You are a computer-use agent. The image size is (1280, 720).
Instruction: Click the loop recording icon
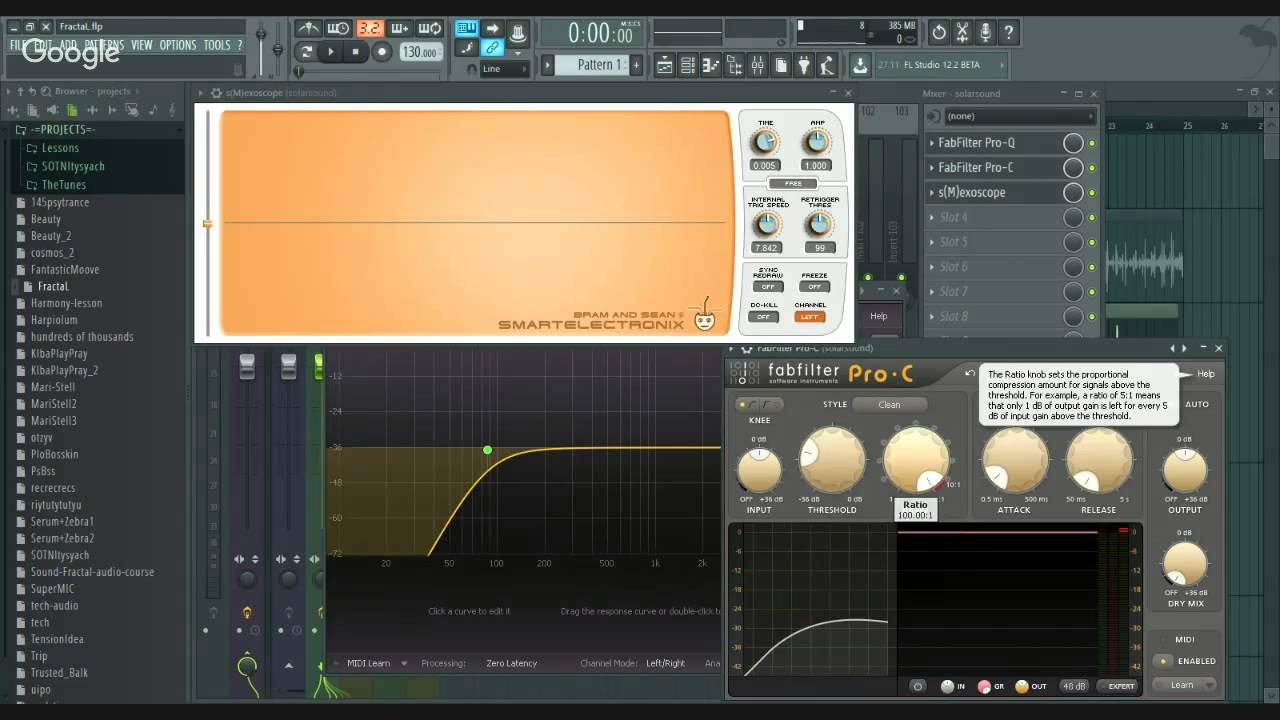430,28
